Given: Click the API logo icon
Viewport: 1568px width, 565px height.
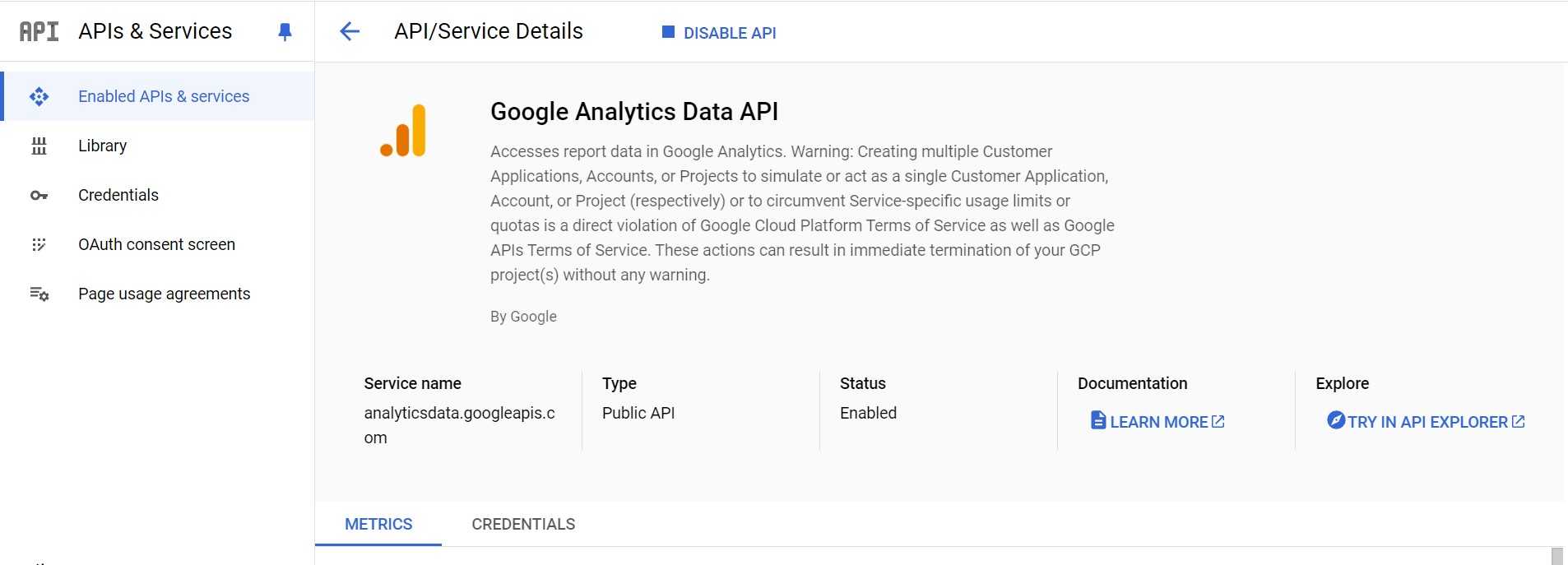Looking at the screenshot, I should pos(39,31).
